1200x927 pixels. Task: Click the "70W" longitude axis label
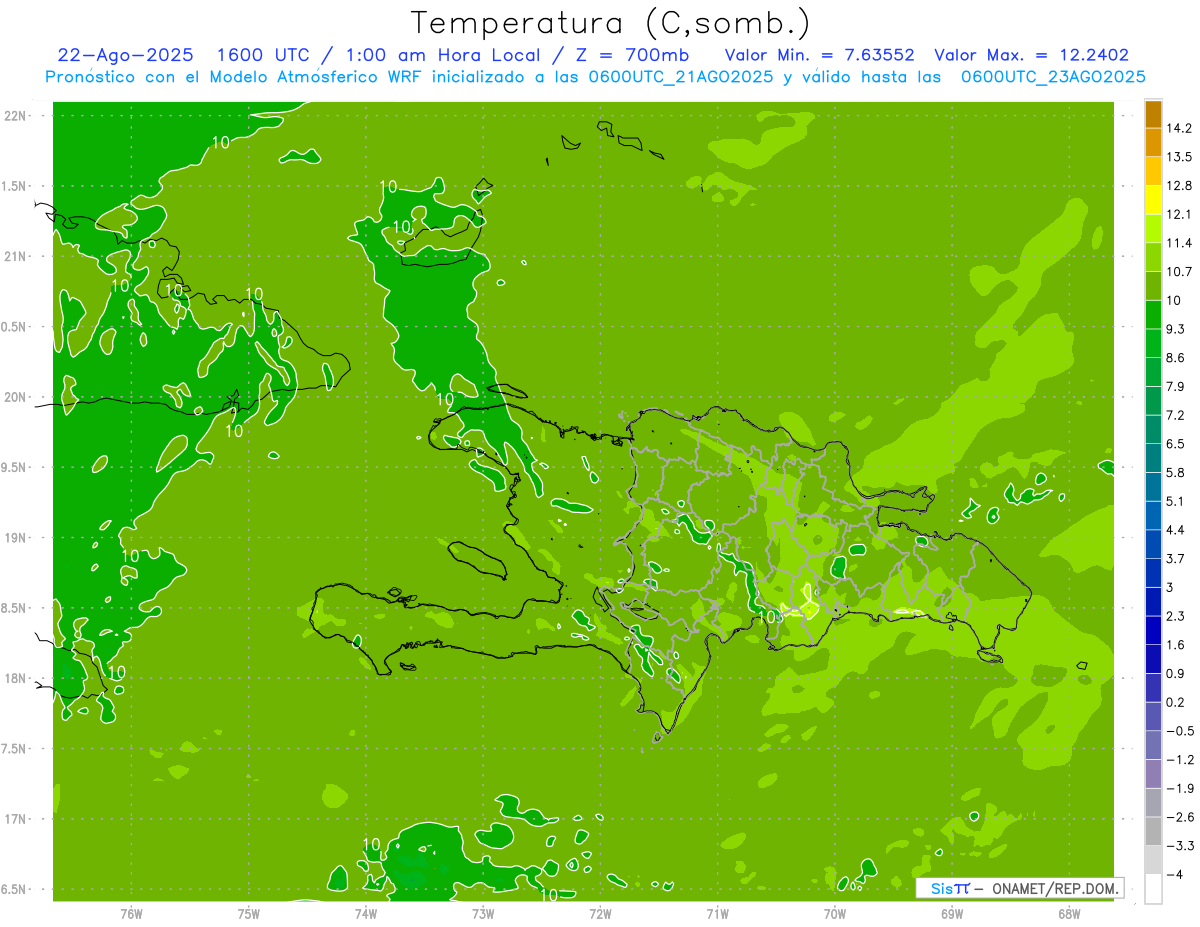point(835,914)
